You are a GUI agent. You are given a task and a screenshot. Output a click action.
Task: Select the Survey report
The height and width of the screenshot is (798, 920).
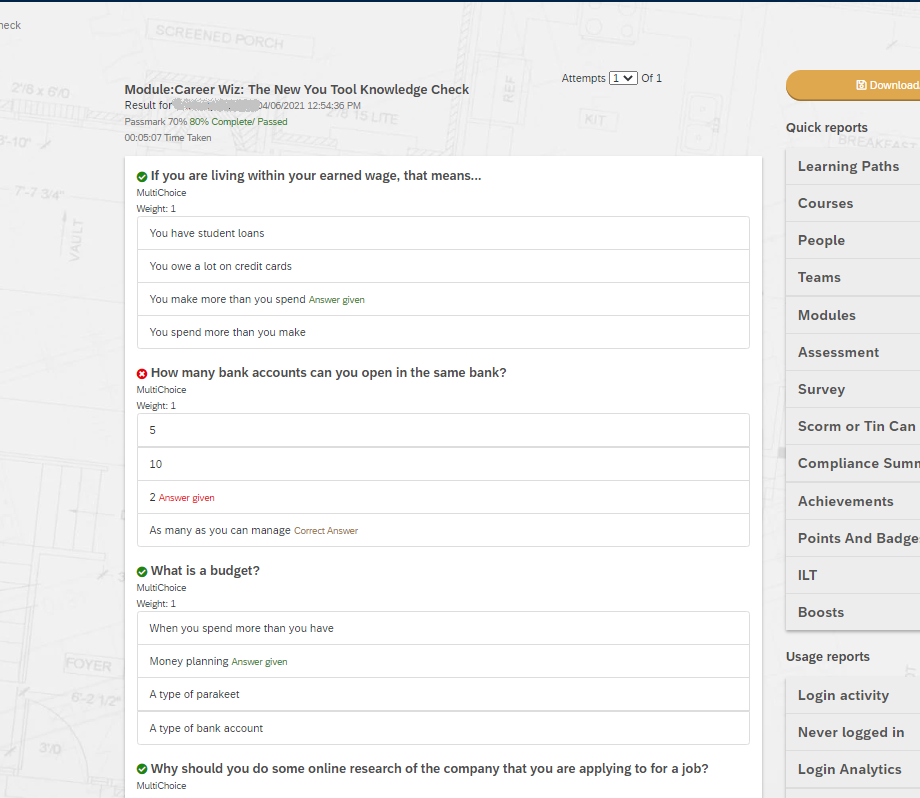tap(821, 389)
